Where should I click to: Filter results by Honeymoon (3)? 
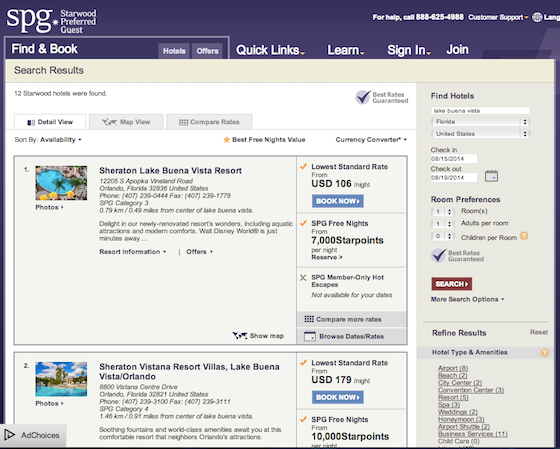coord(461,419)
